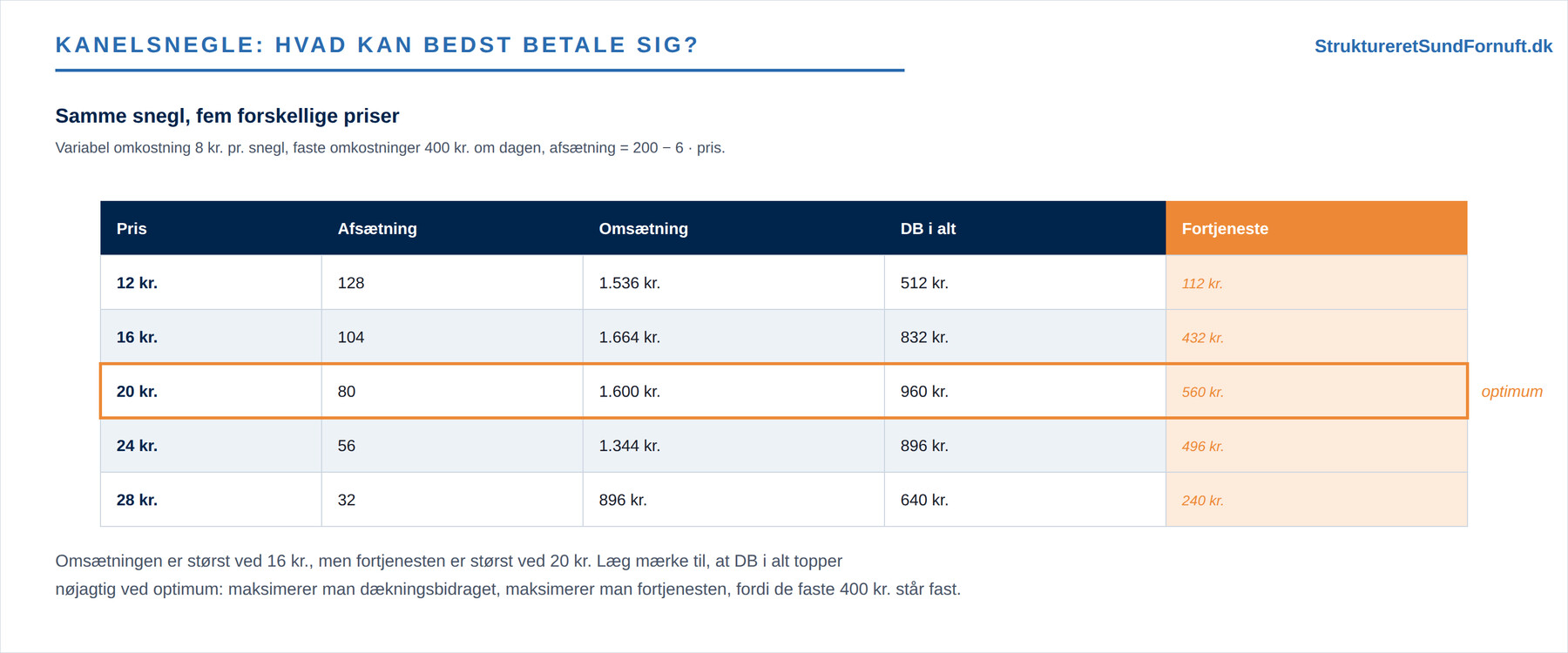Select the DB i alt column header
This screenshot has height=653, width=1568.
click(x=1025, y=228)
